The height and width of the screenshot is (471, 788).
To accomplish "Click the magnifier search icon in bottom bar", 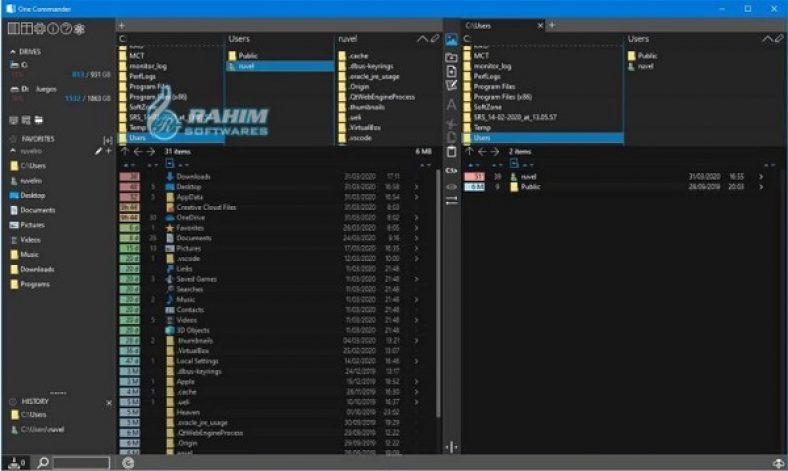I will (x=43, y=462).
